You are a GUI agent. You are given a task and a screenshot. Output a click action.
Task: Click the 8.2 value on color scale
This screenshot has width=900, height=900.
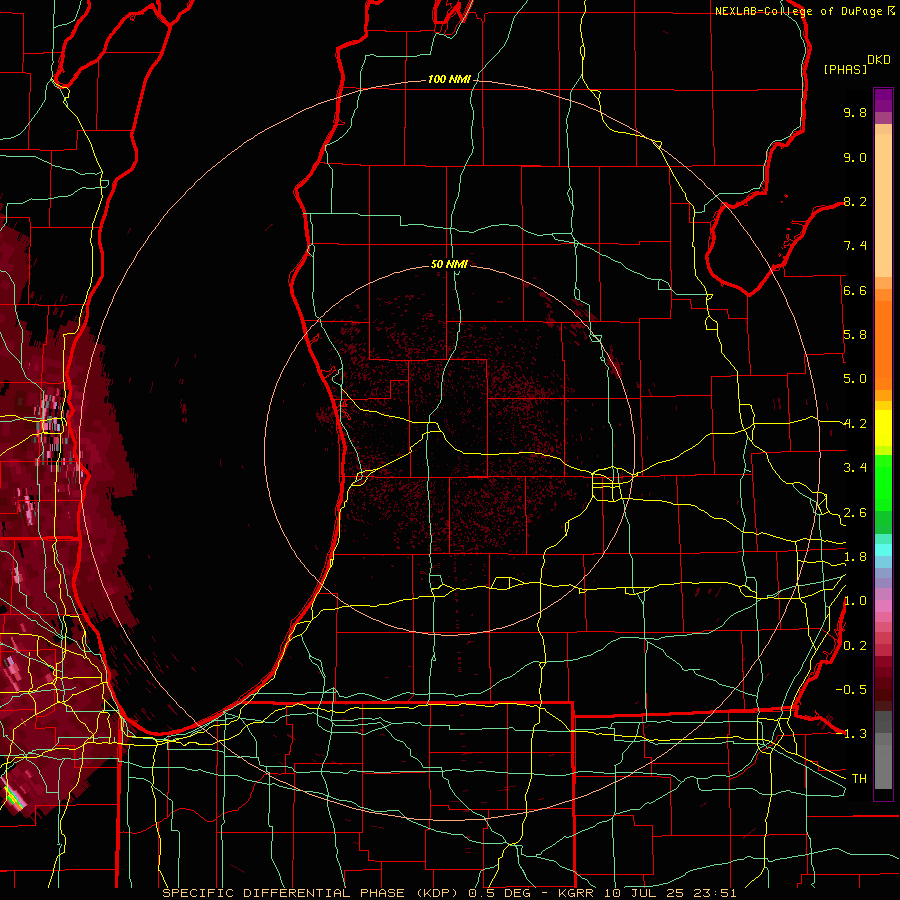tap(855, 201)
